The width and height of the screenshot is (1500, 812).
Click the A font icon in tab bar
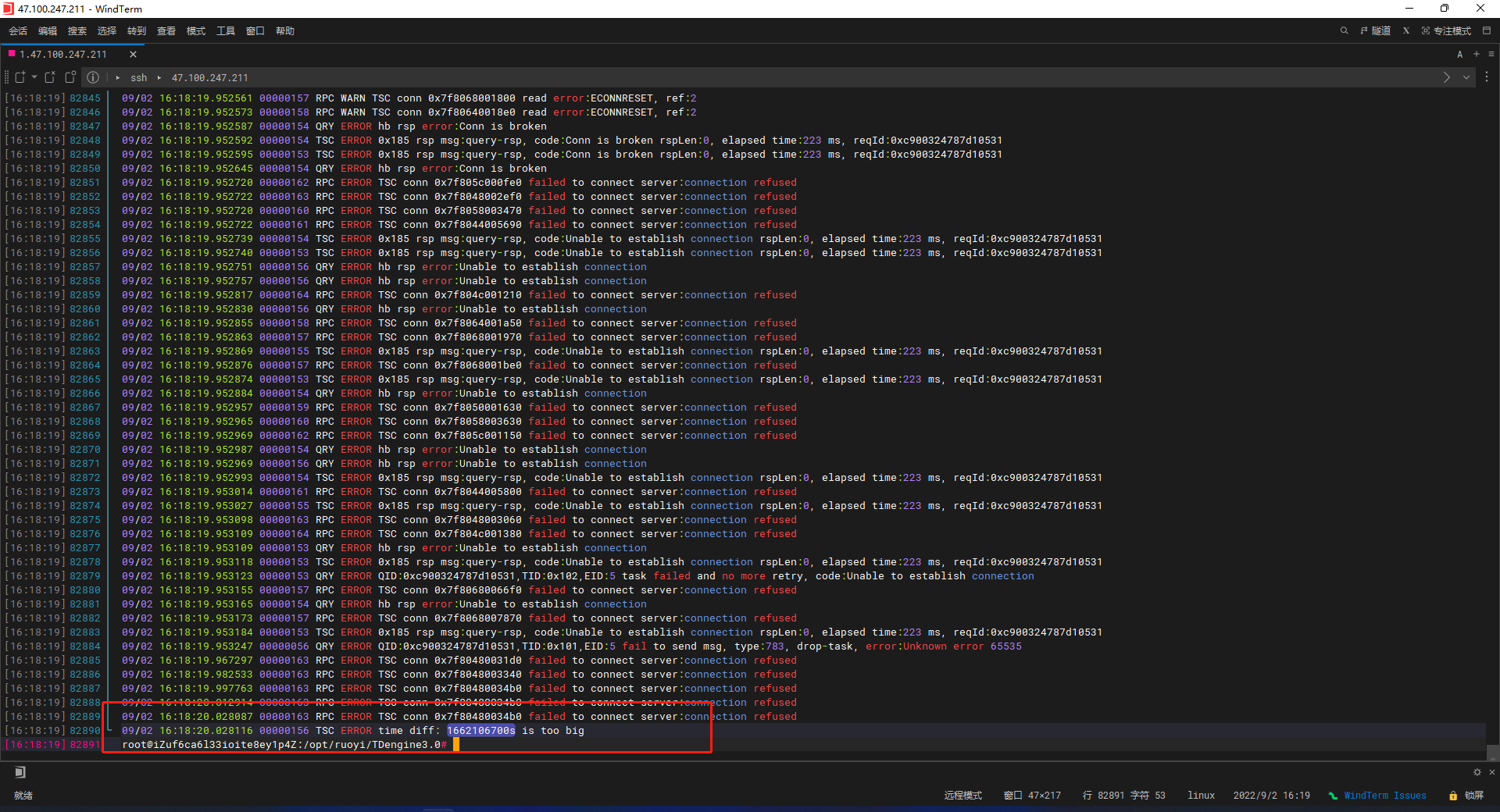(1459, 55)
